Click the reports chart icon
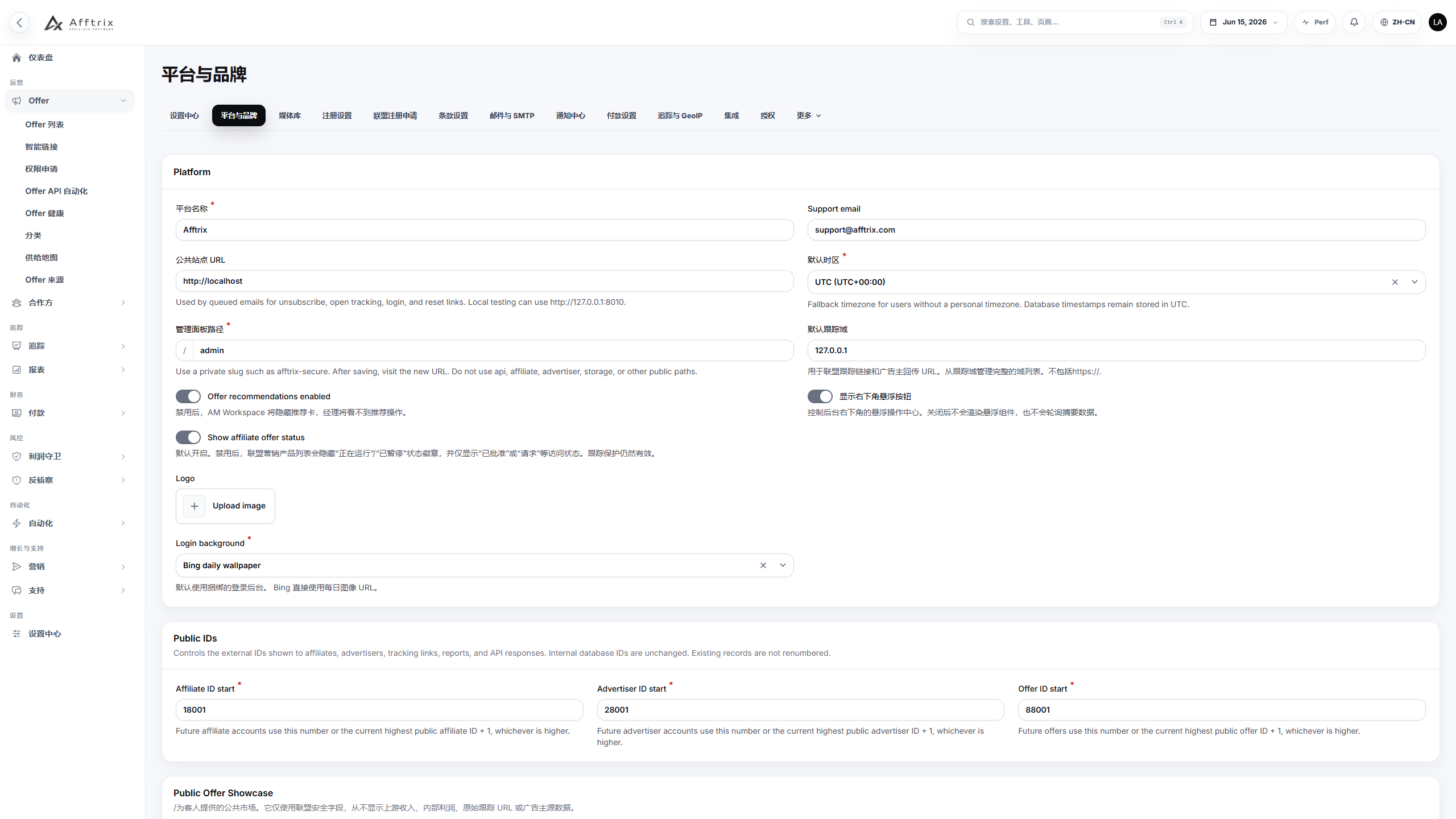The height and width of the screenshot is (819, 1456). (x=16, y=370)
